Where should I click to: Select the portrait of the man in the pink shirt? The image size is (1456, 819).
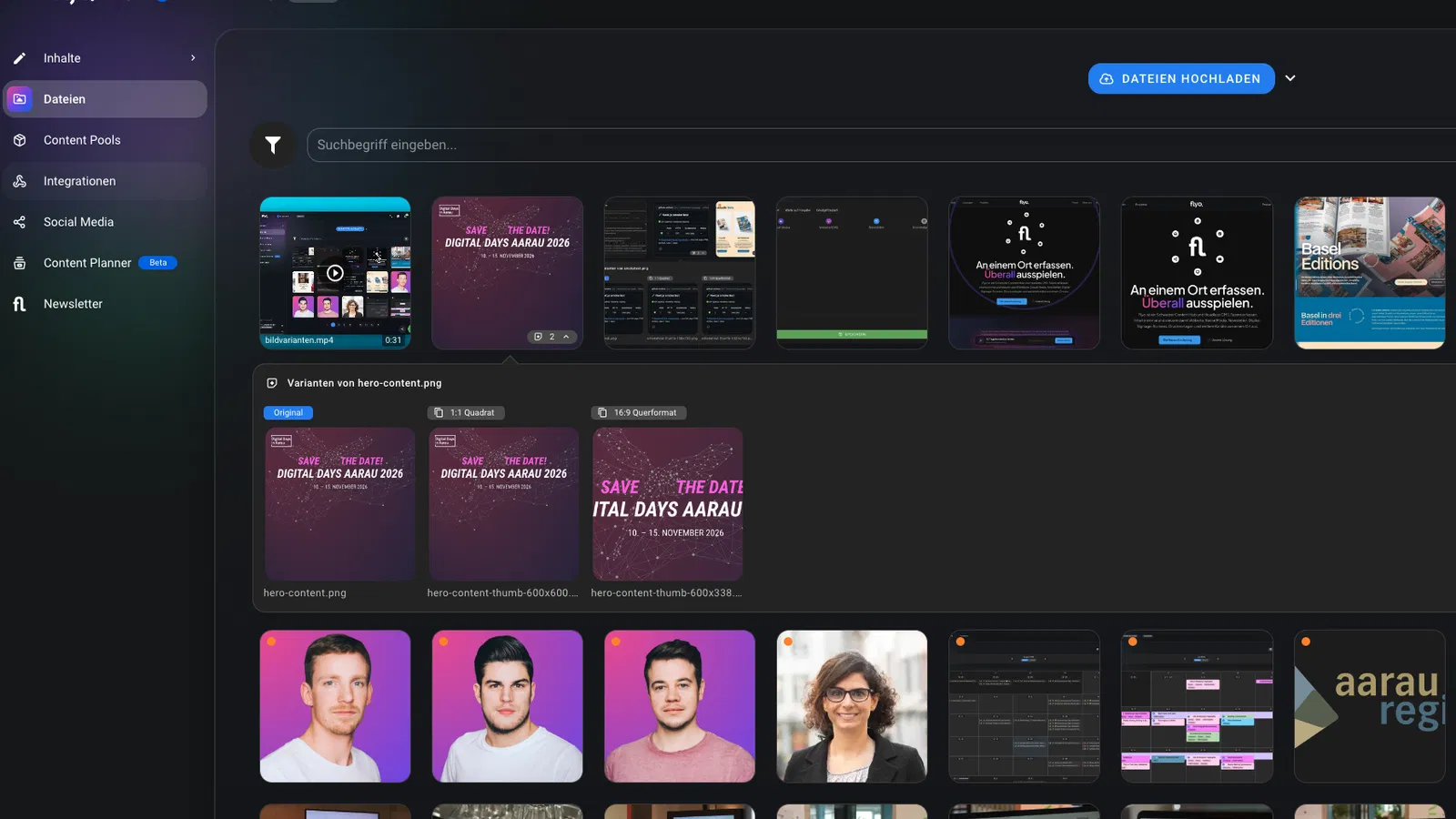(x=680, y=706)
